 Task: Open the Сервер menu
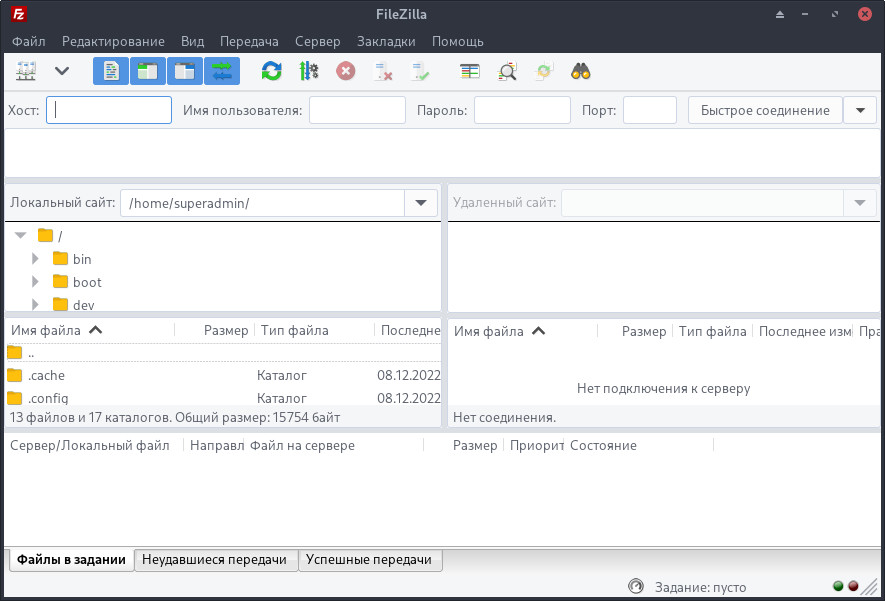pos(318,41)
